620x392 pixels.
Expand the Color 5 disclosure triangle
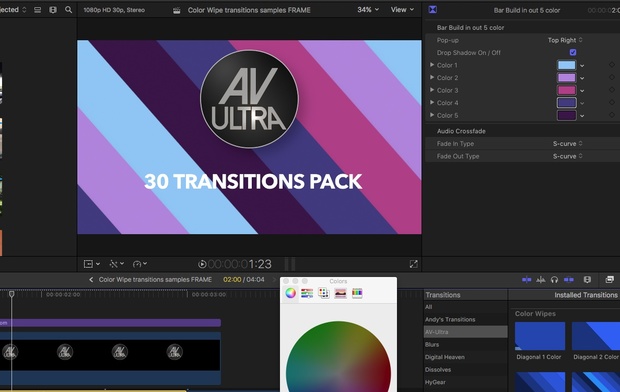pyautogui.click(x=432, y=115)
